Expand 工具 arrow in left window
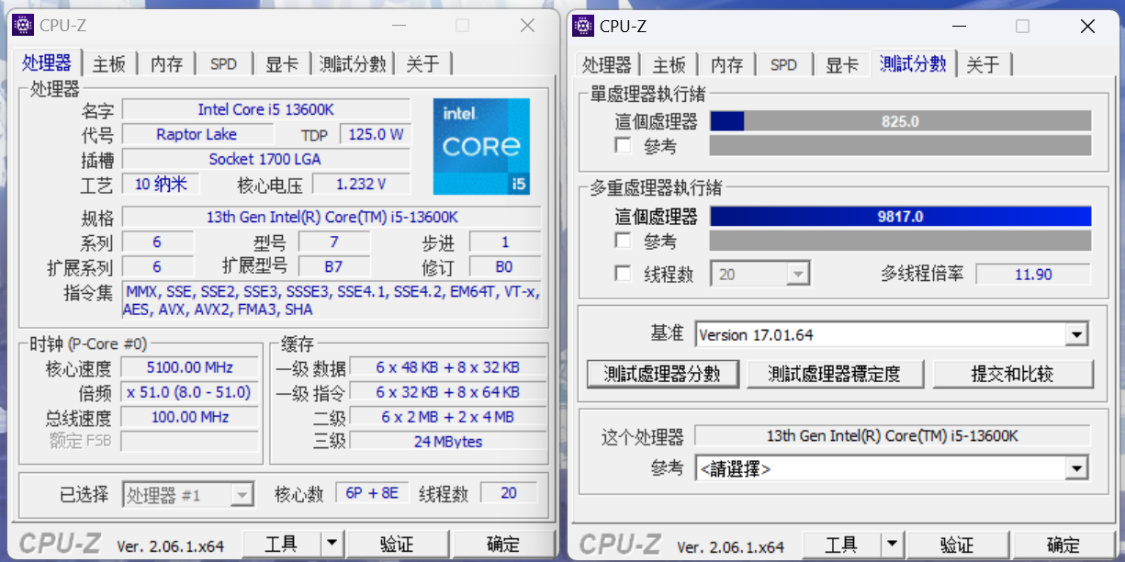The width and height of the screenshot is (1125, 562). tap(331, 543)
